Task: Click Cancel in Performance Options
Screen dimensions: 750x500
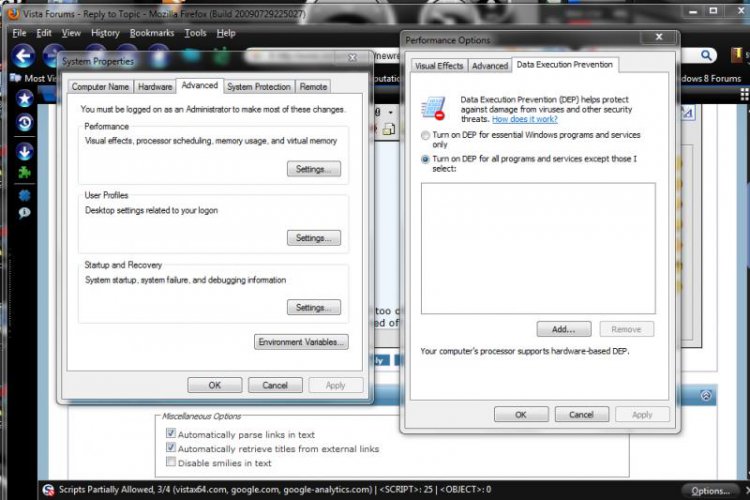Action: tap(582, 414)
